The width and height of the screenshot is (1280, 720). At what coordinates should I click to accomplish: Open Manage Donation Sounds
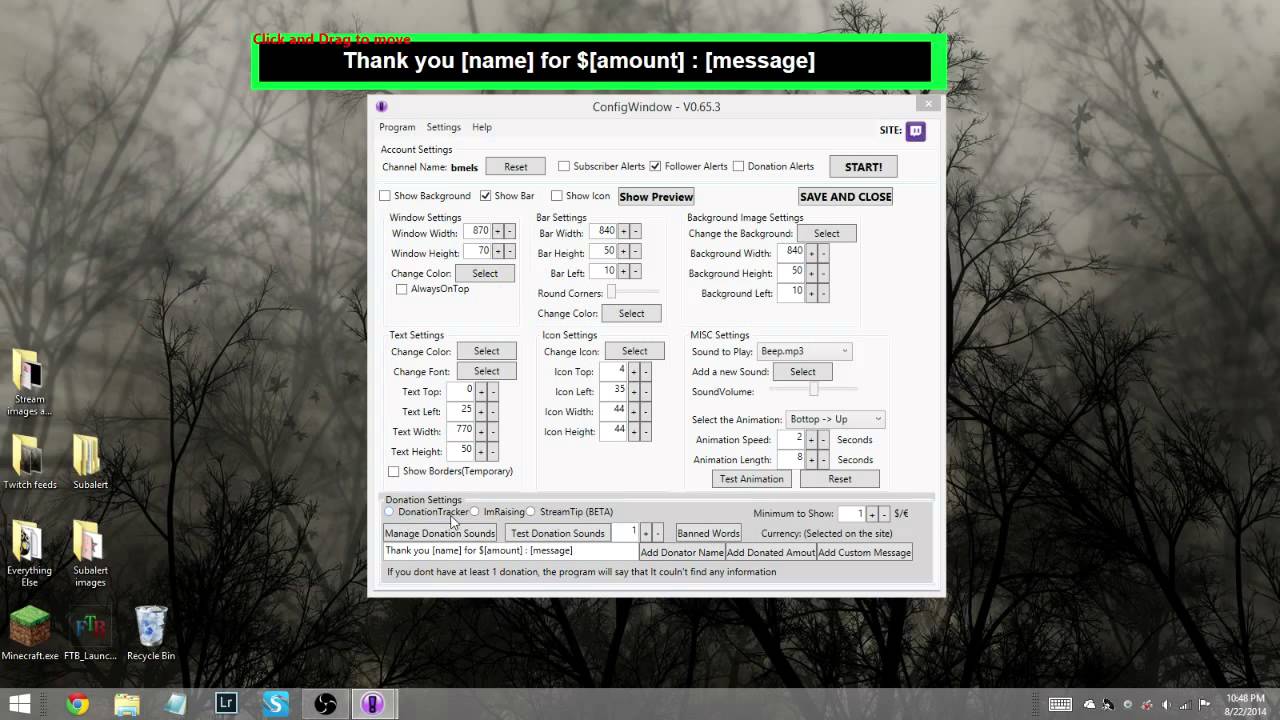point(440,533)
